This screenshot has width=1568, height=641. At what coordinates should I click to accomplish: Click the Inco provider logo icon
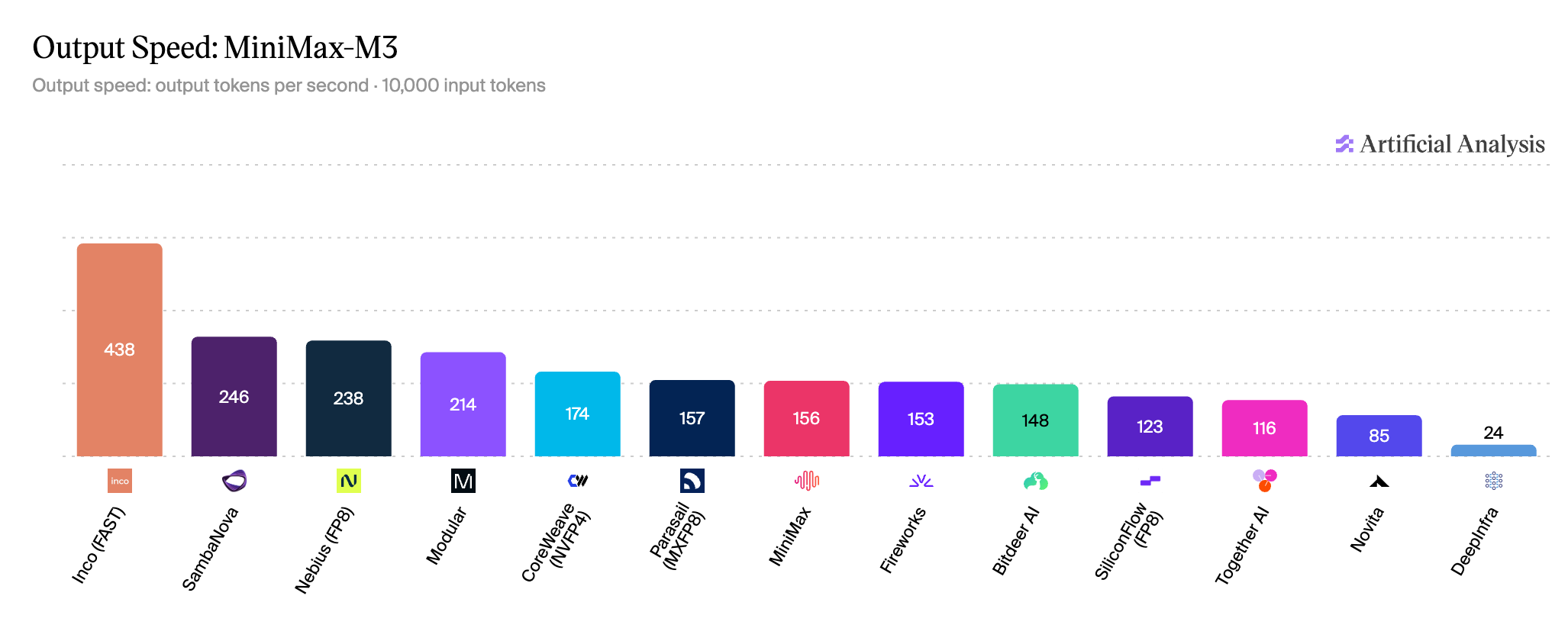[x=120, y=481]
